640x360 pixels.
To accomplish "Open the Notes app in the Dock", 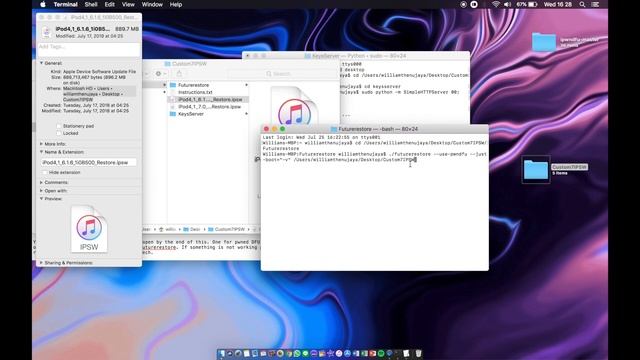I will 247,353.
